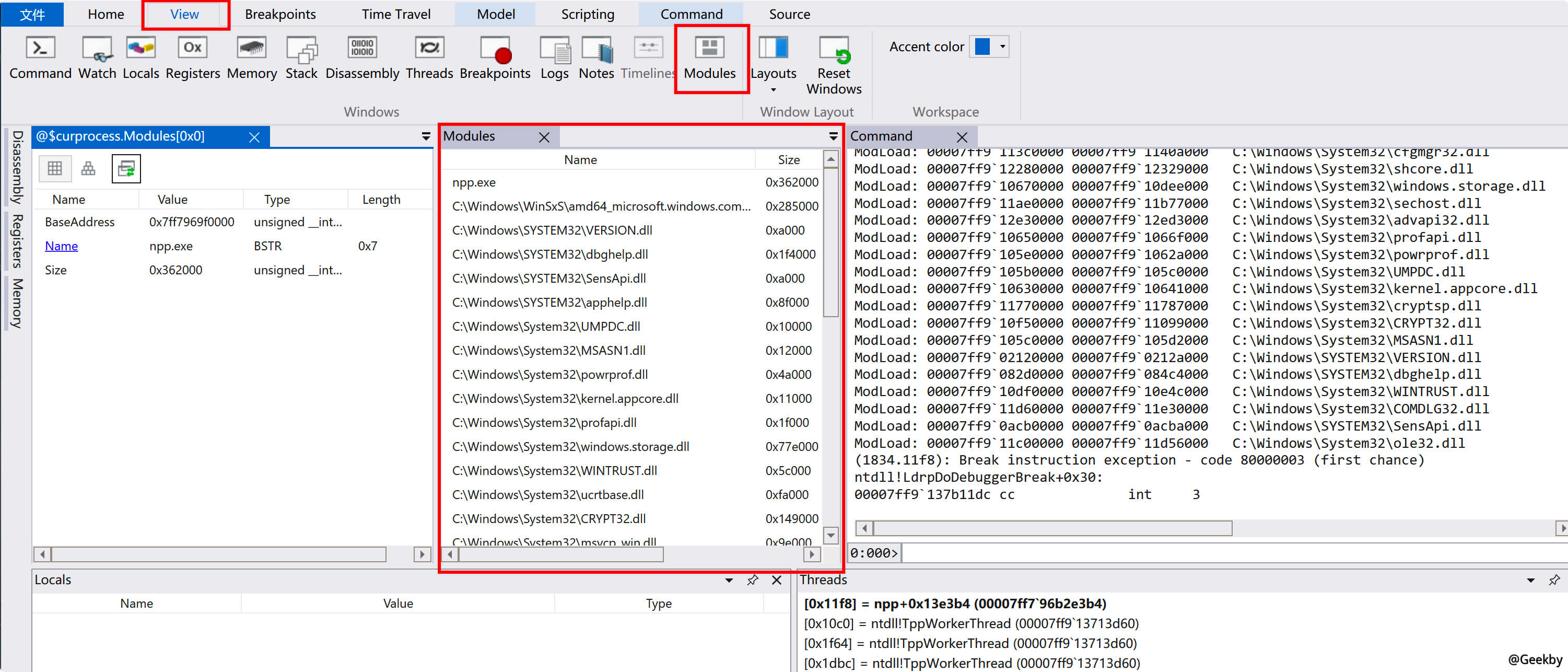Open the Modules window from the ribbon
The image size is (1568, 672).
pos(710,59)
